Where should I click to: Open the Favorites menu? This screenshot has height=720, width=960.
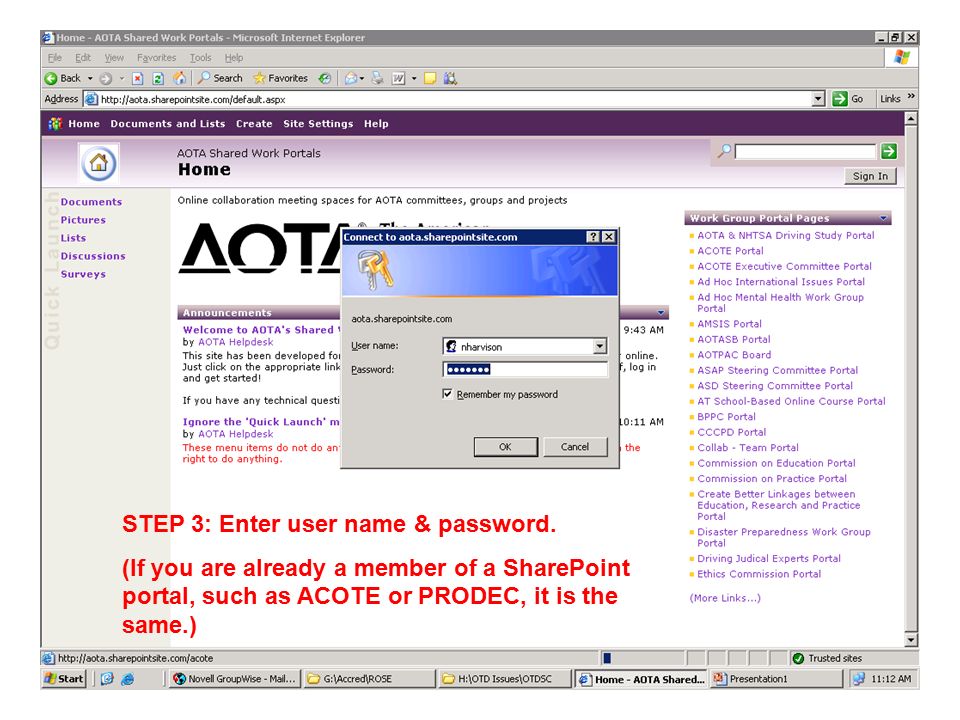click(x=156, y=58)
